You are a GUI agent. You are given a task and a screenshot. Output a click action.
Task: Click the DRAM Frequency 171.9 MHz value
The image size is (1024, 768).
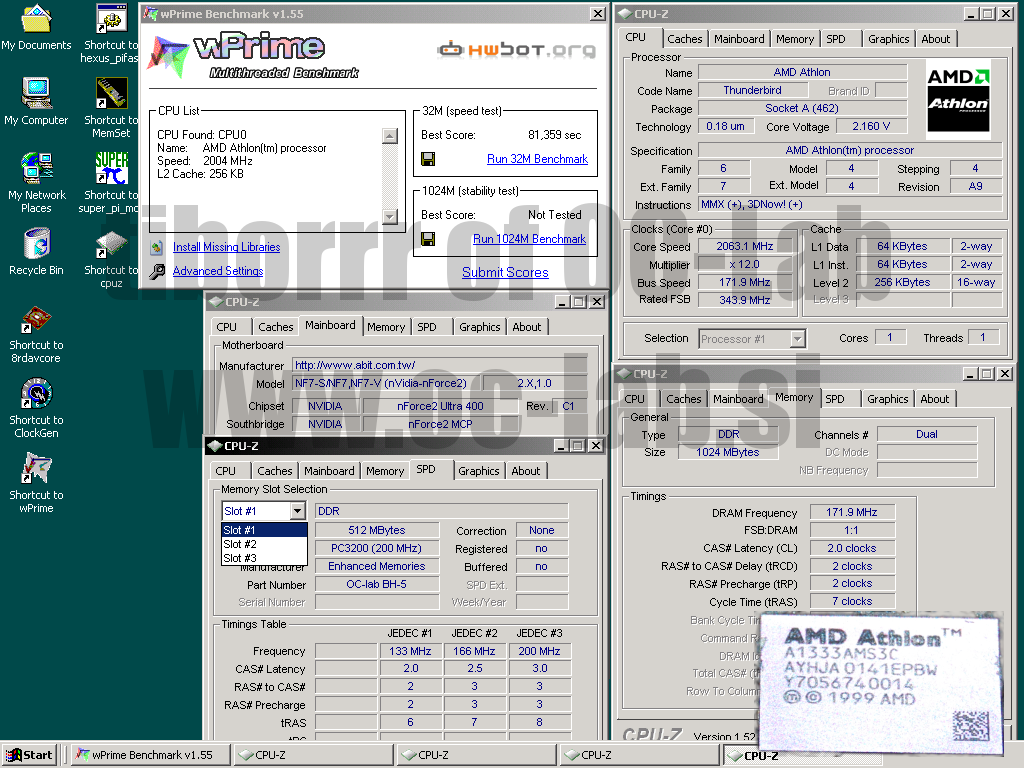pyautogui.click(x=852, y=512)
